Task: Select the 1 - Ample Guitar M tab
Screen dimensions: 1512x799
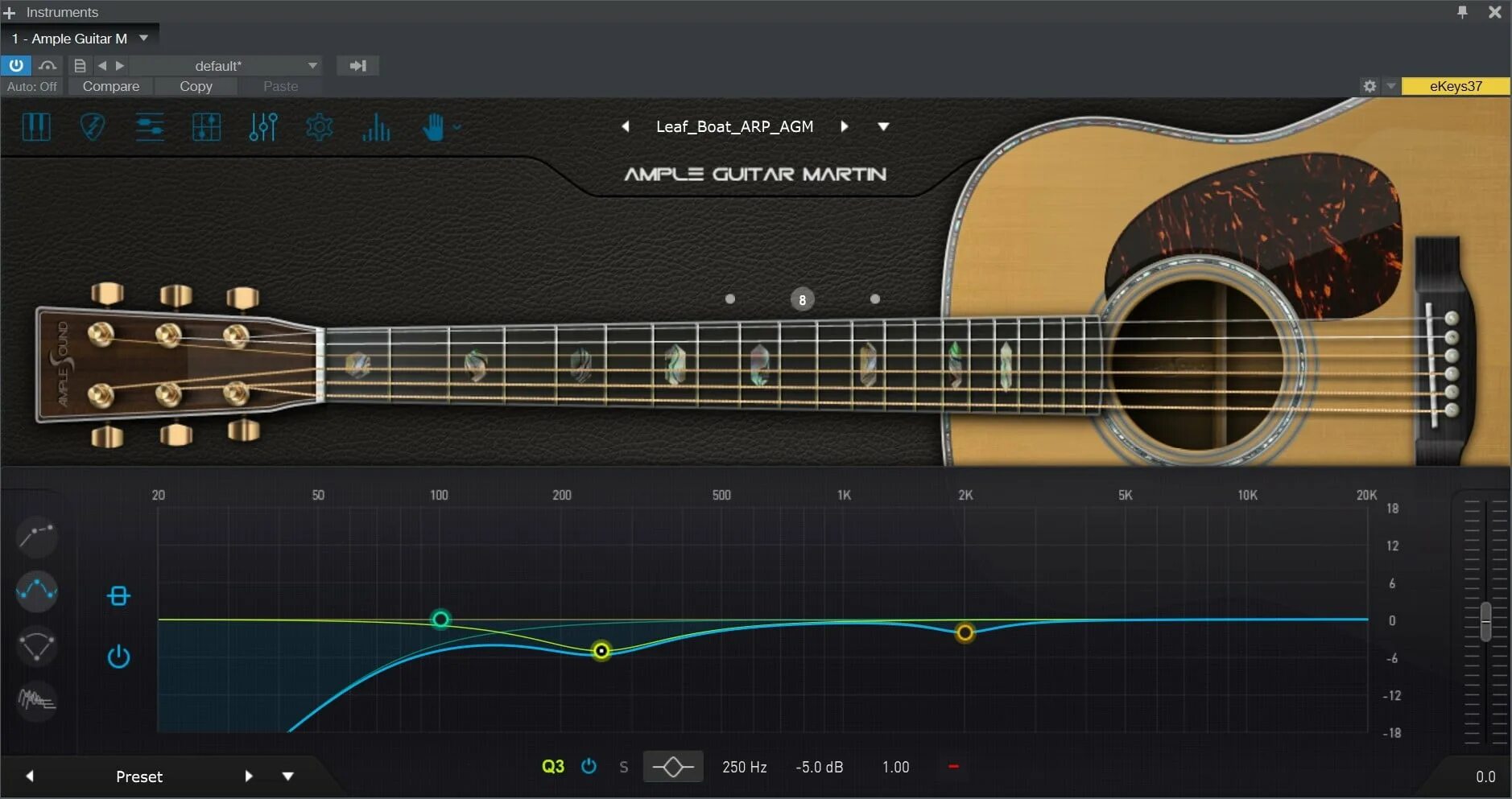Action: (69, 39)
